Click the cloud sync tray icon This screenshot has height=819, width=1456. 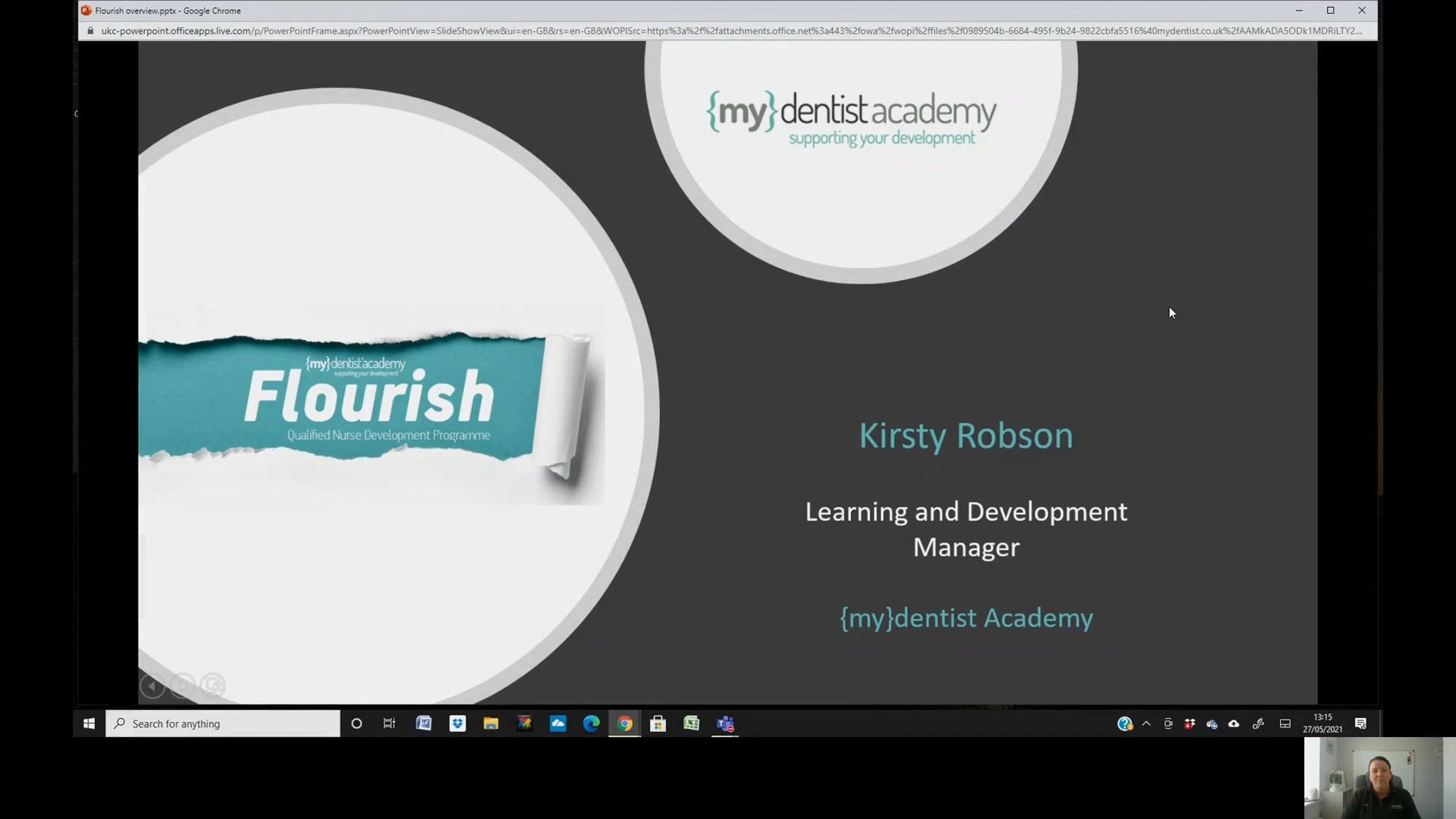(1212, 723)
